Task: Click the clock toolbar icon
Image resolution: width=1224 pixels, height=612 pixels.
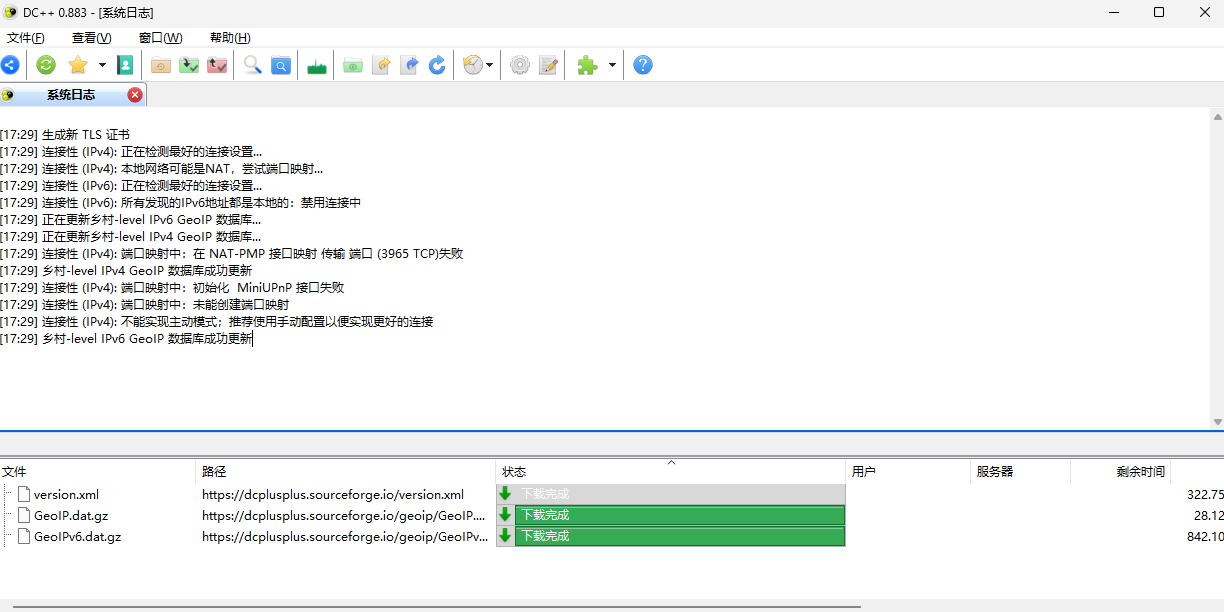Action: pyautogui.click(x=473, y=65)
